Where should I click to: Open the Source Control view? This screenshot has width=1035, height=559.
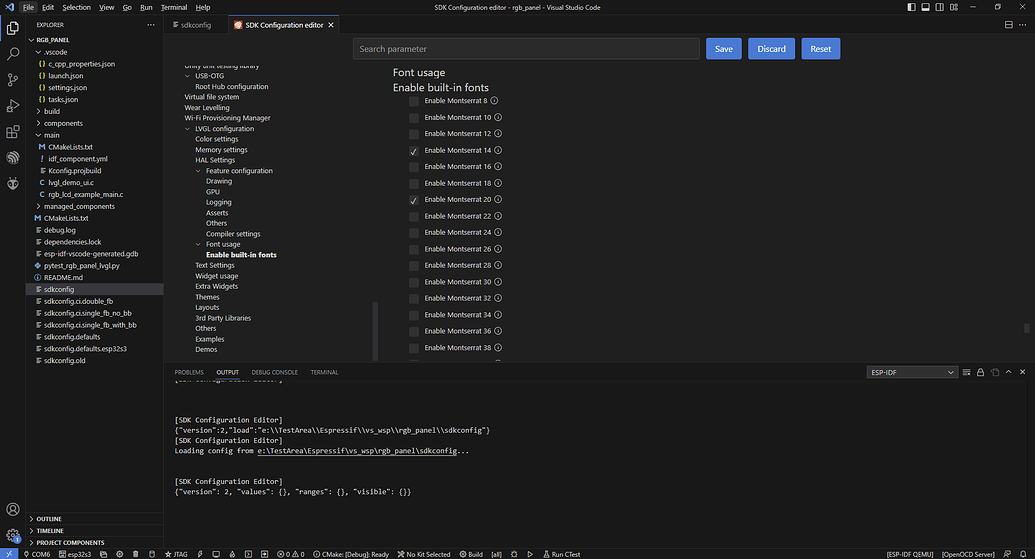tap(13, 80)
